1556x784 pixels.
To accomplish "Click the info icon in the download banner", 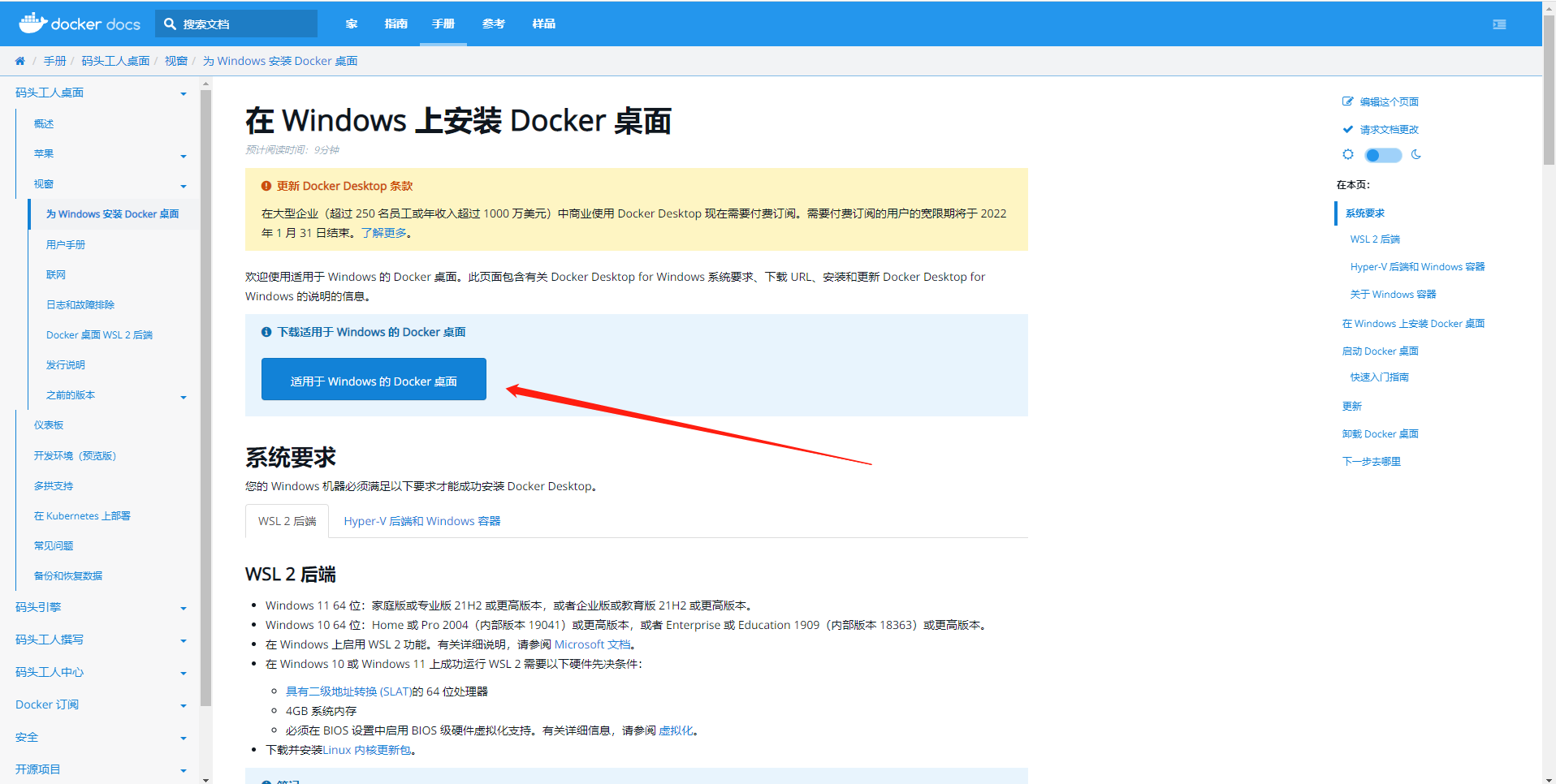I will [x=266, y=331].
